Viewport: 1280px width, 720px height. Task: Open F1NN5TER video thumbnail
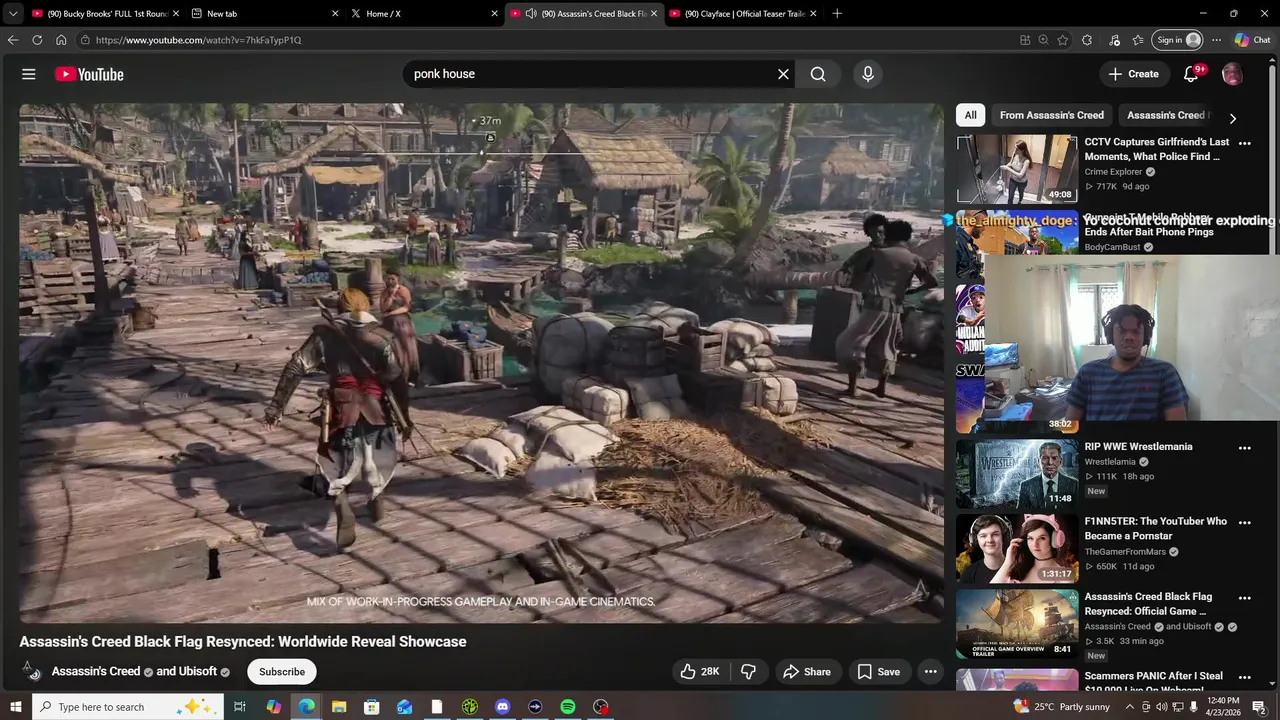tap(1016, 548)
